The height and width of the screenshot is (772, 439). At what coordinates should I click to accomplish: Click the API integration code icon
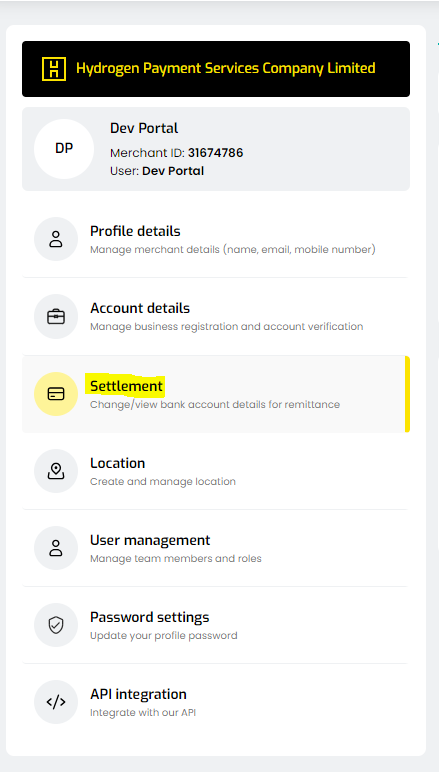pyautogui.click(x=56, y=702)
